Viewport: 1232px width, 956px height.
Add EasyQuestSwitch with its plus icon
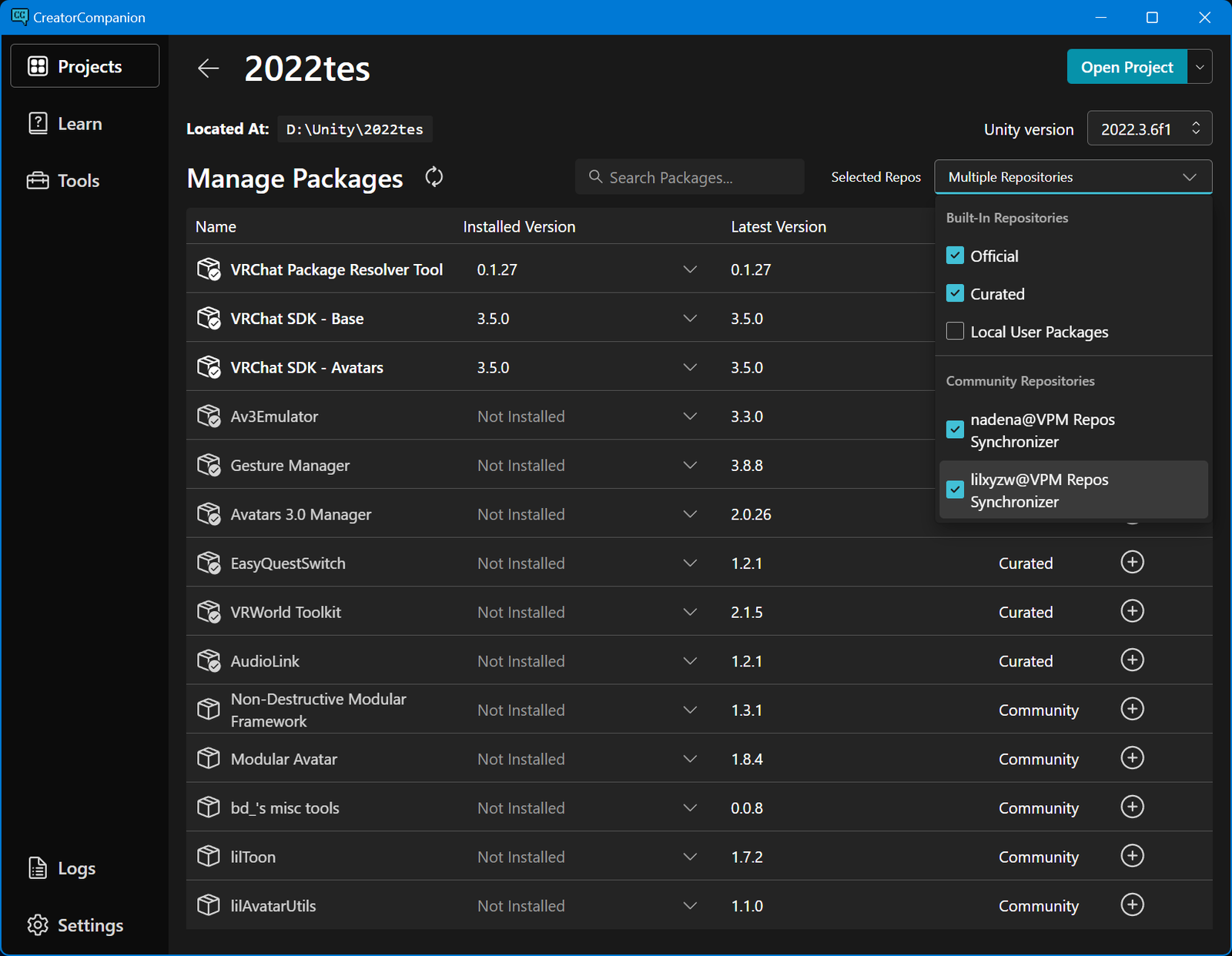[1132, 562]
